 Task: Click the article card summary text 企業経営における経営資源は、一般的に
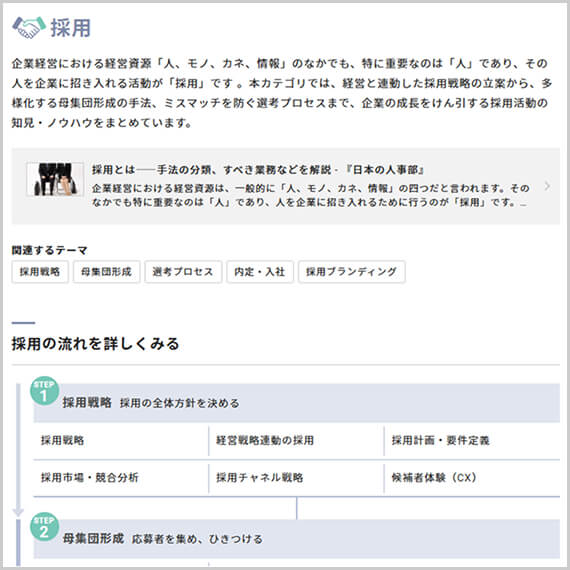point(310,195)
